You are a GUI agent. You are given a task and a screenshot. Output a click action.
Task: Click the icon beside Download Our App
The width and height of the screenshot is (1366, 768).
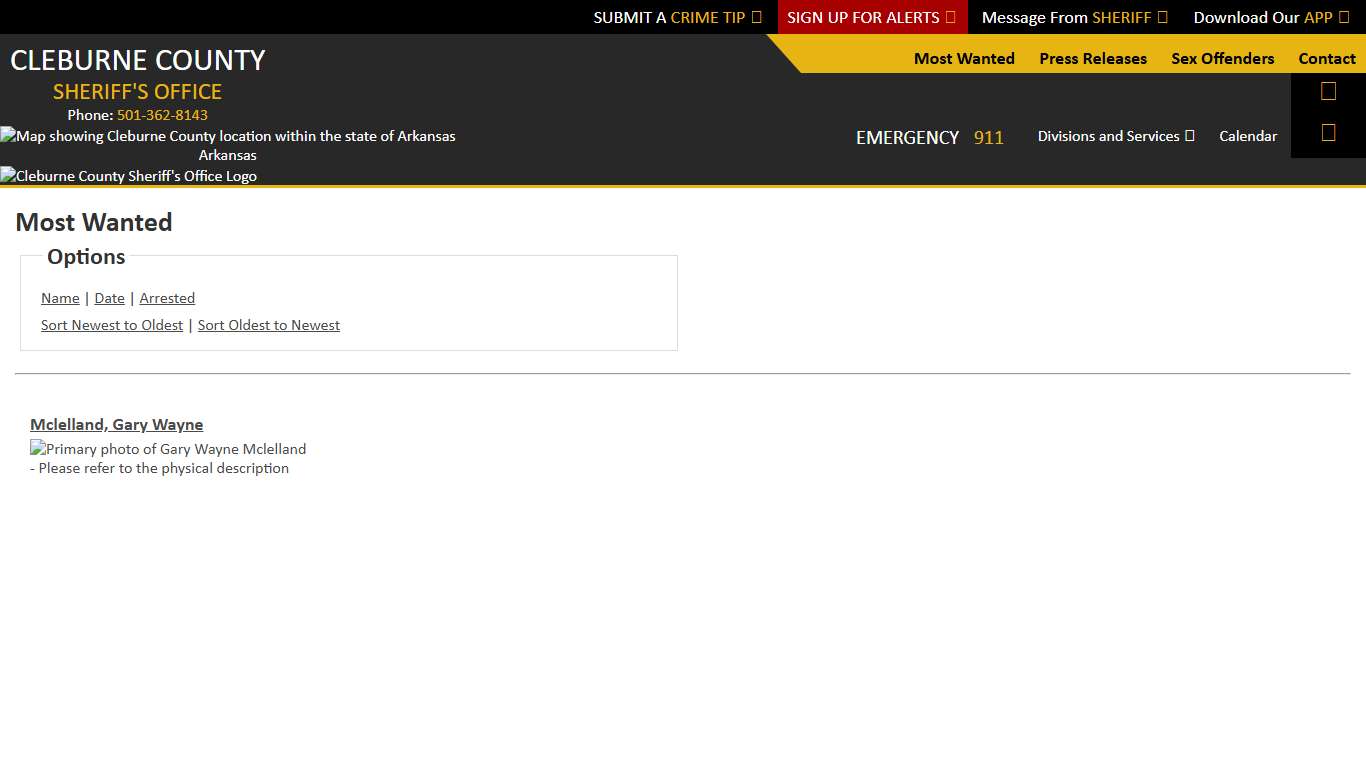pos(1344,17)
